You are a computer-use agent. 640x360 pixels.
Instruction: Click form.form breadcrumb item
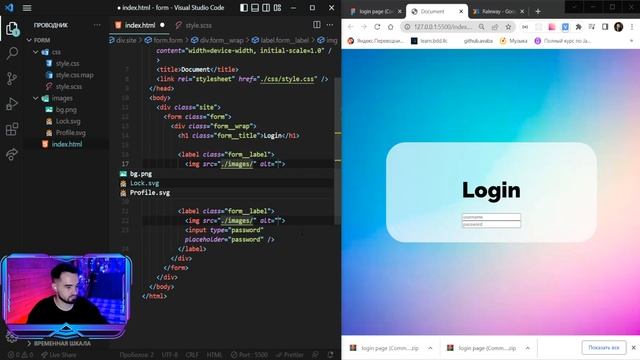pyautogui.click(x=168, y=40)
